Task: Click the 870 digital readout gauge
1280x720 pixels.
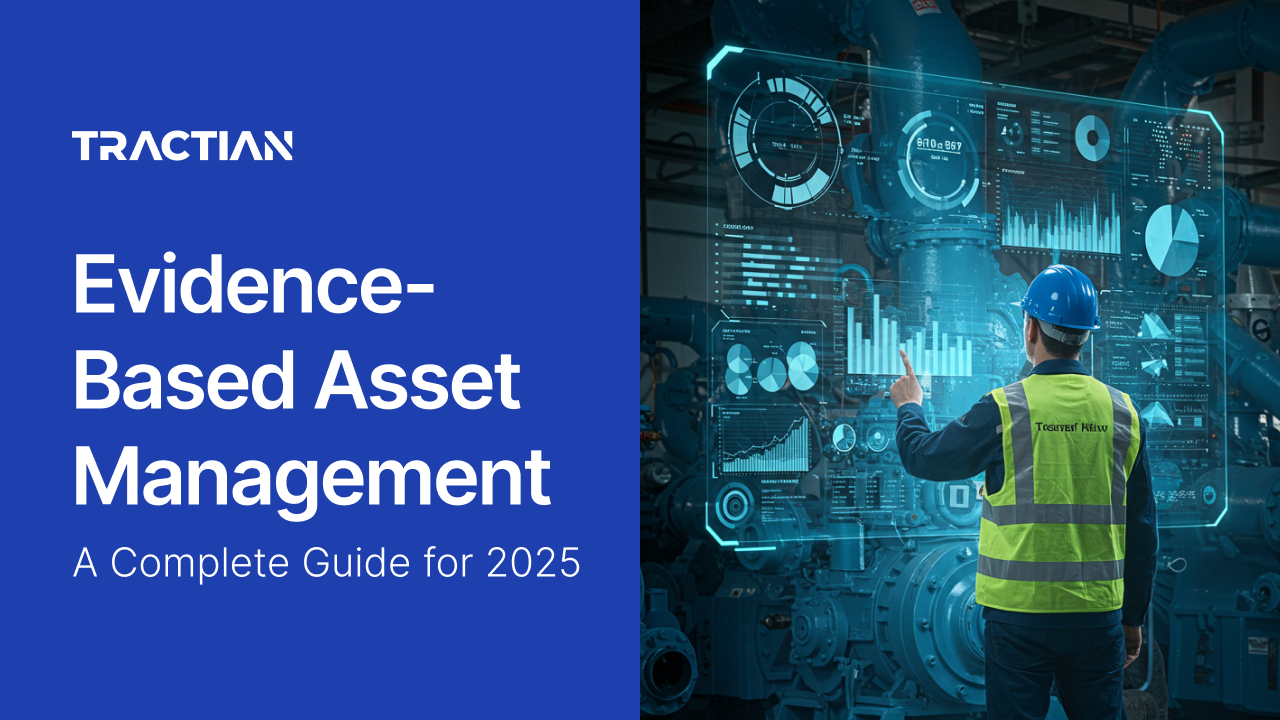Action: (x=938, y=145)
